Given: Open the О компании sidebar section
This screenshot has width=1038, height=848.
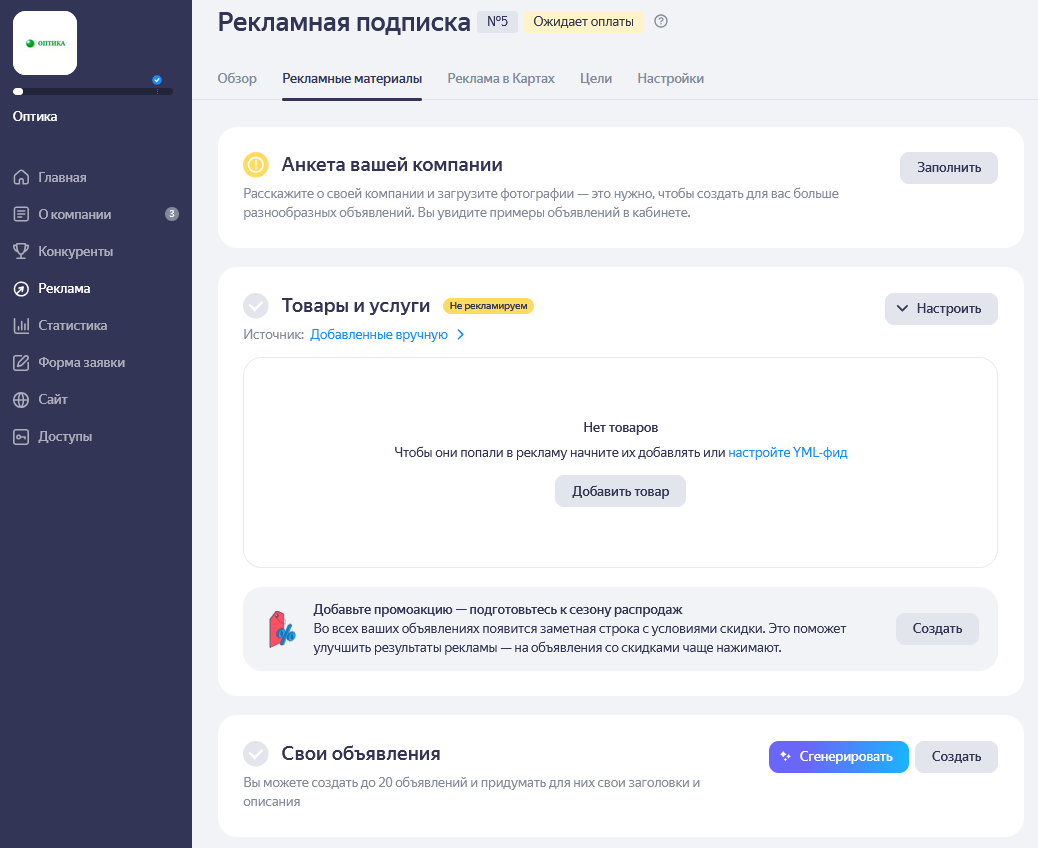Looking at the screenshot, I should 75,214.
